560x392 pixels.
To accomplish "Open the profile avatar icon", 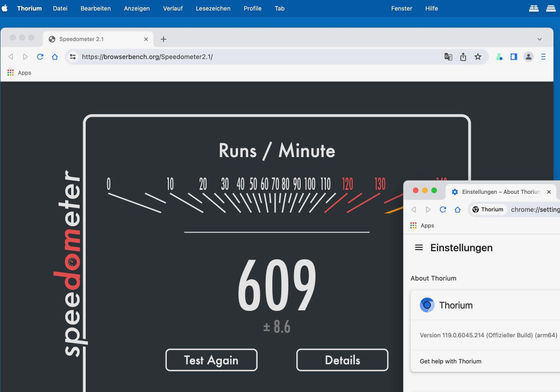I will tap(529, 57).
